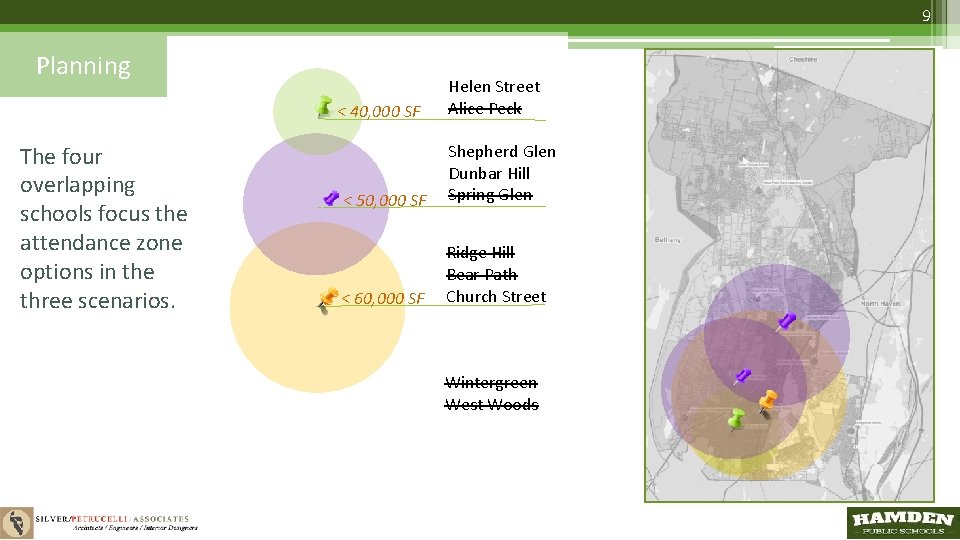960x540 pixels.
Task: Select the orange pushpin on the map
Action: click(x=767, y=403)
